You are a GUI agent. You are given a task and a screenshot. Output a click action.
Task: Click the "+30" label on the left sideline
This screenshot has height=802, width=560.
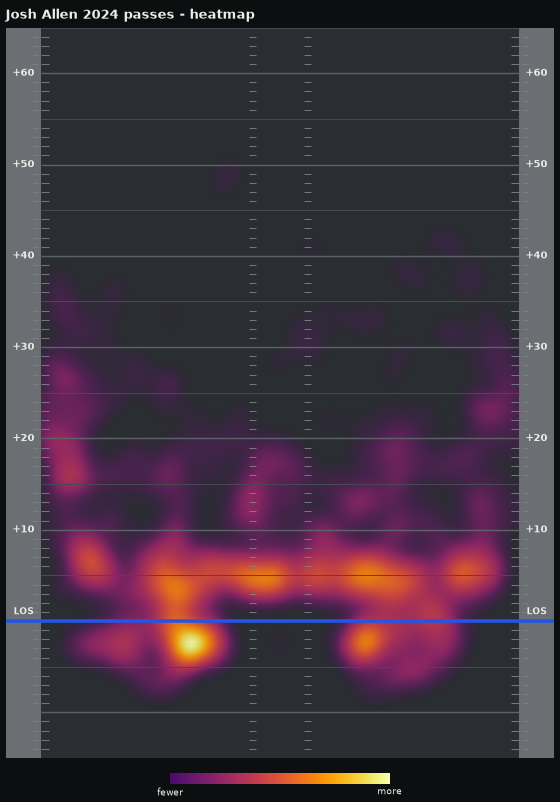(x=24, y=346)
